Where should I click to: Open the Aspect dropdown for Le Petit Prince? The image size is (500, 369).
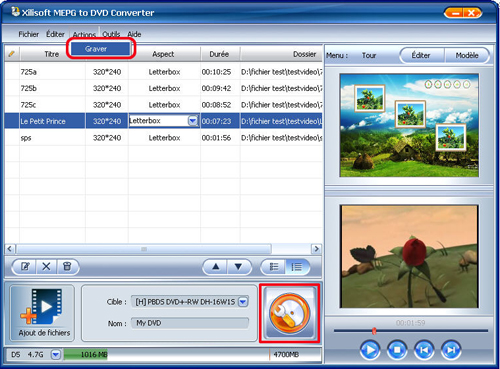coord(193,121)
